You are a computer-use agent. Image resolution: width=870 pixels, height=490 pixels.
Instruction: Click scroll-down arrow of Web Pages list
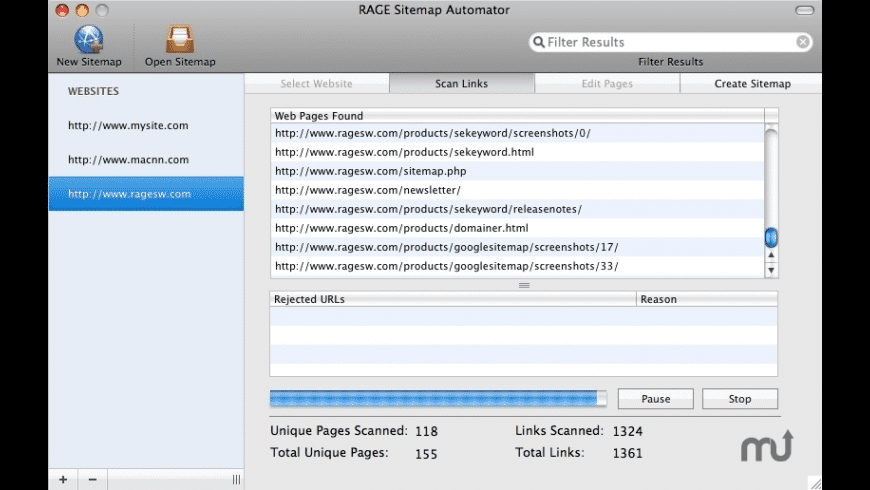771,270
